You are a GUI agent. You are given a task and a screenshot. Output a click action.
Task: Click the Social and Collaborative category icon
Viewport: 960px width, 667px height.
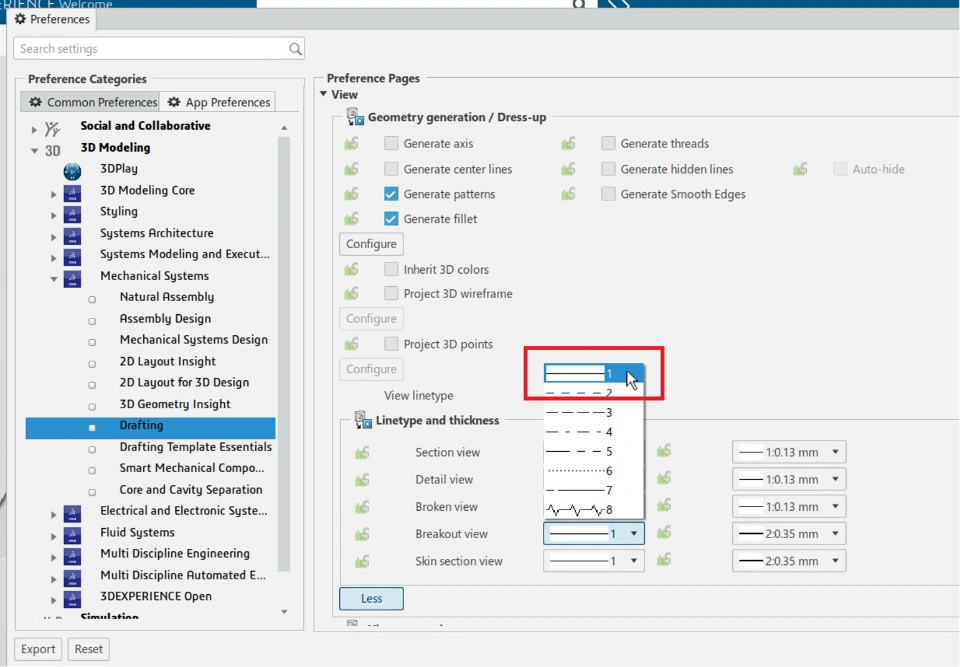[x=53, y=129]
